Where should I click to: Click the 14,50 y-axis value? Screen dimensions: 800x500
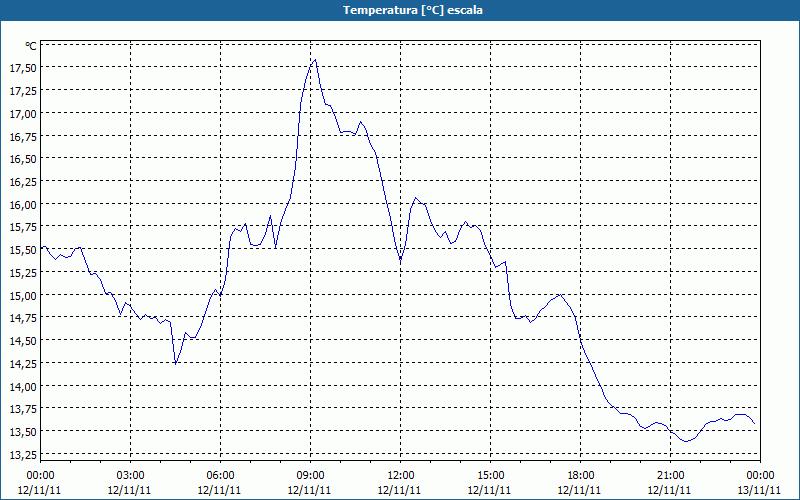pos(23,341)
